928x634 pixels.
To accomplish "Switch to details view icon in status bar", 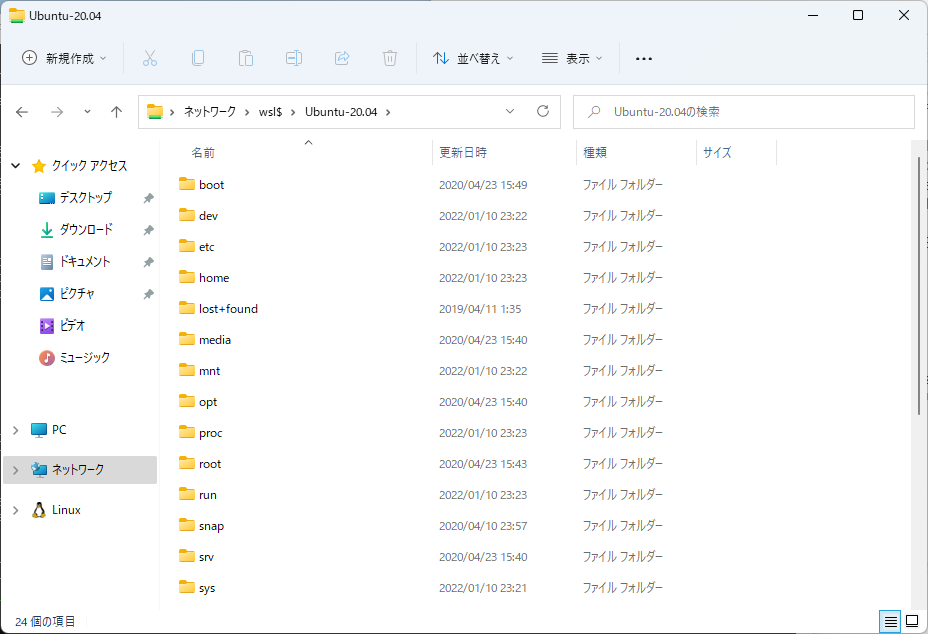I will coord(890,622).
